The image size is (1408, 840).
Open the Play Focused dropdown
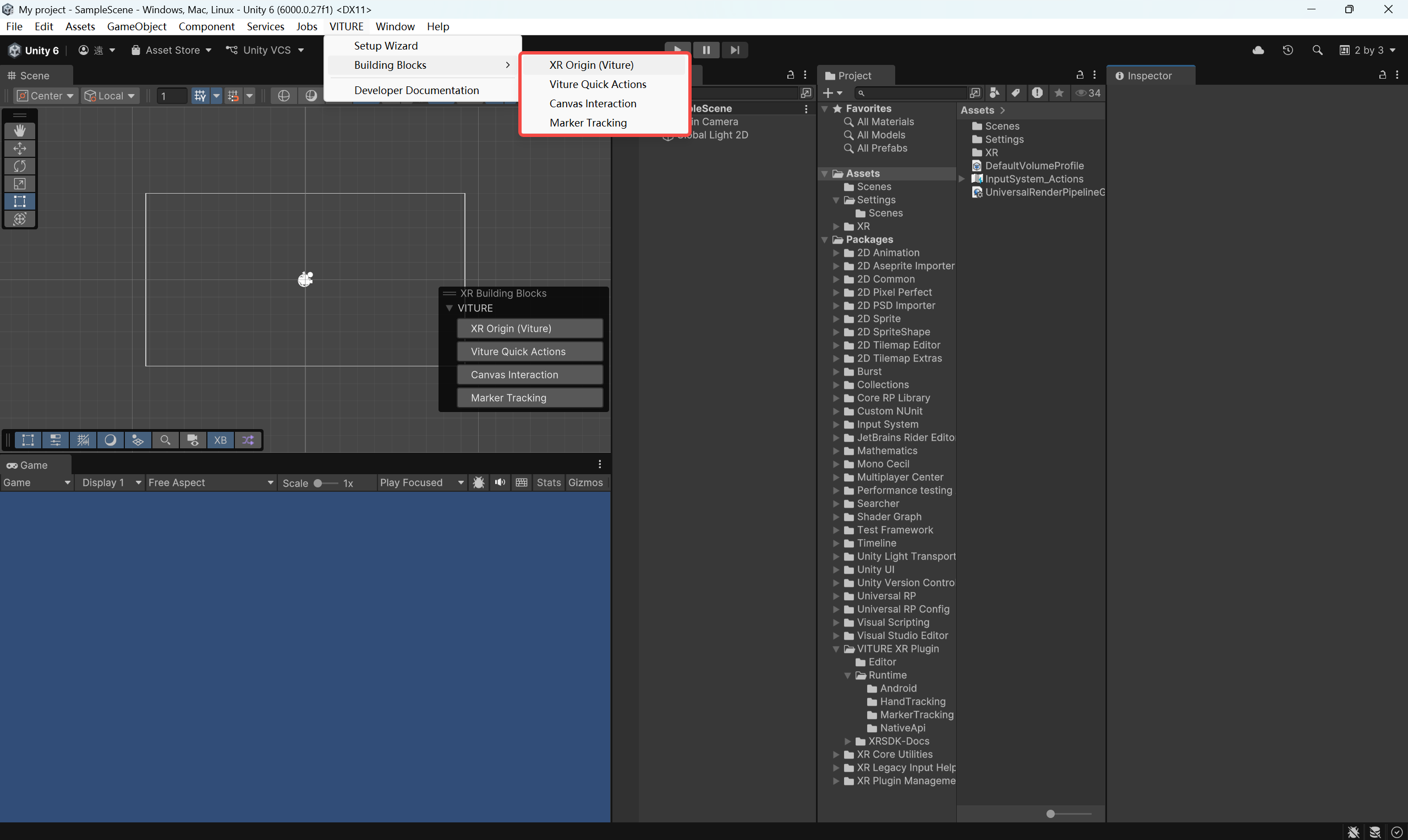coord(422,482)
